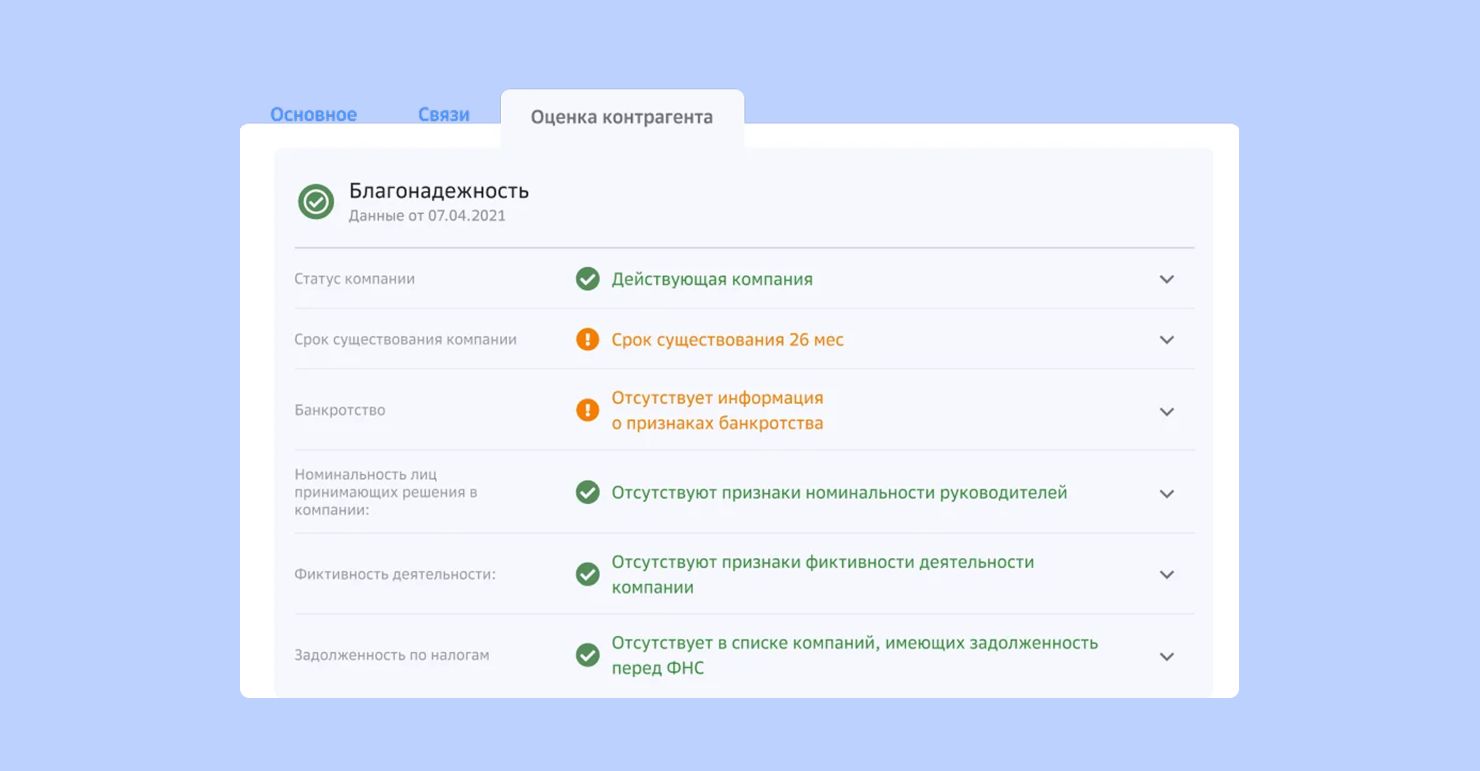
Task: Switch to the Основное tab
Action: [x=313, y=115]
